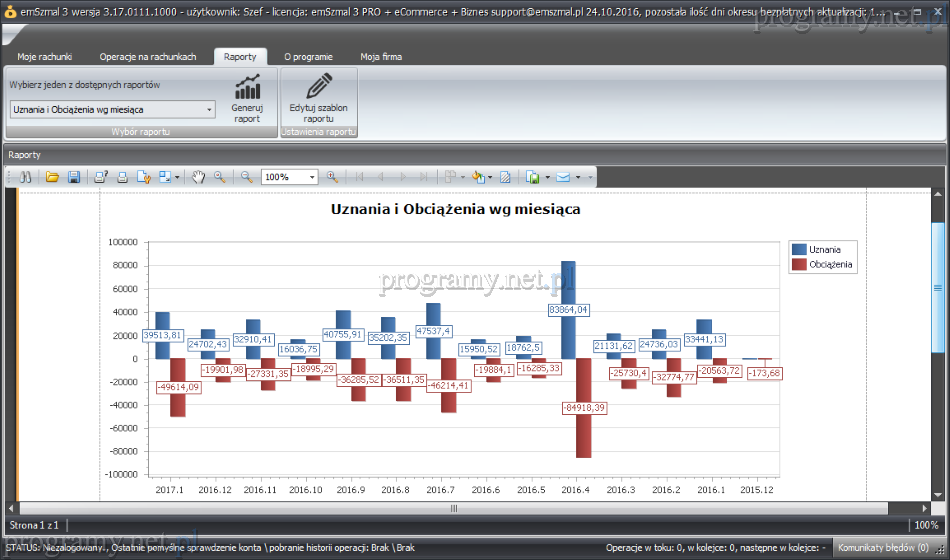Viewport: 950px width, 560px height.
Task: Click the Uznania blue legend swatch
Action: click(x=798, y=249)
